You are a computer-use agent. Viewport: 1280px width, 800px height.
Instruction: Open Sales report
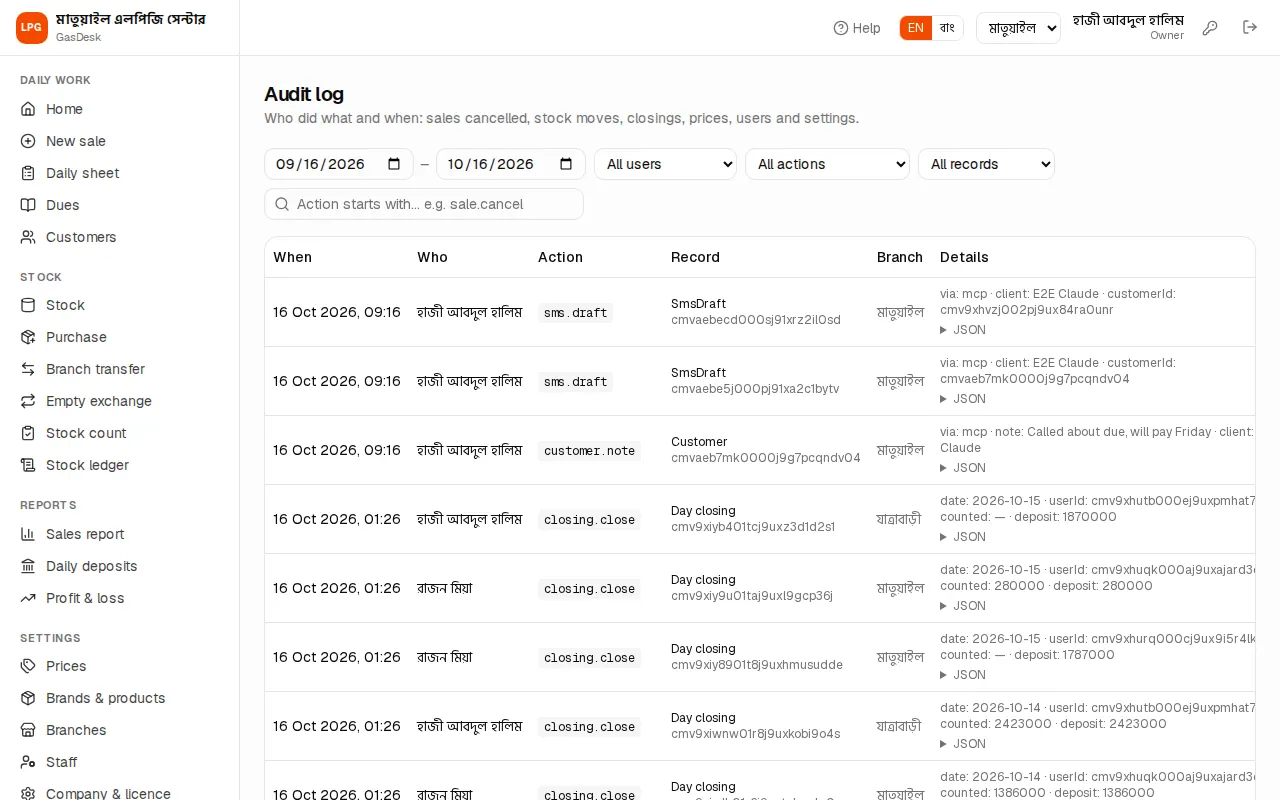120,534
